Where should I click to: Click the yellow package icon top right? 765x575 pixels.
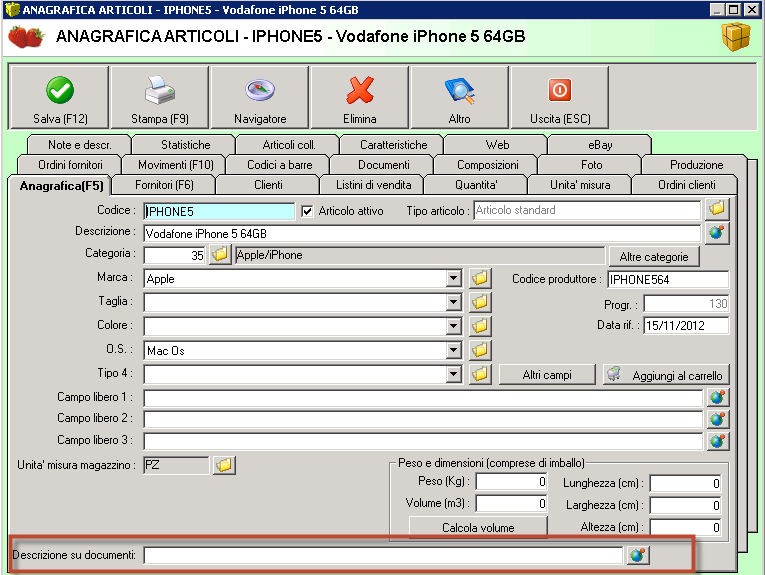tap(736, 37)
